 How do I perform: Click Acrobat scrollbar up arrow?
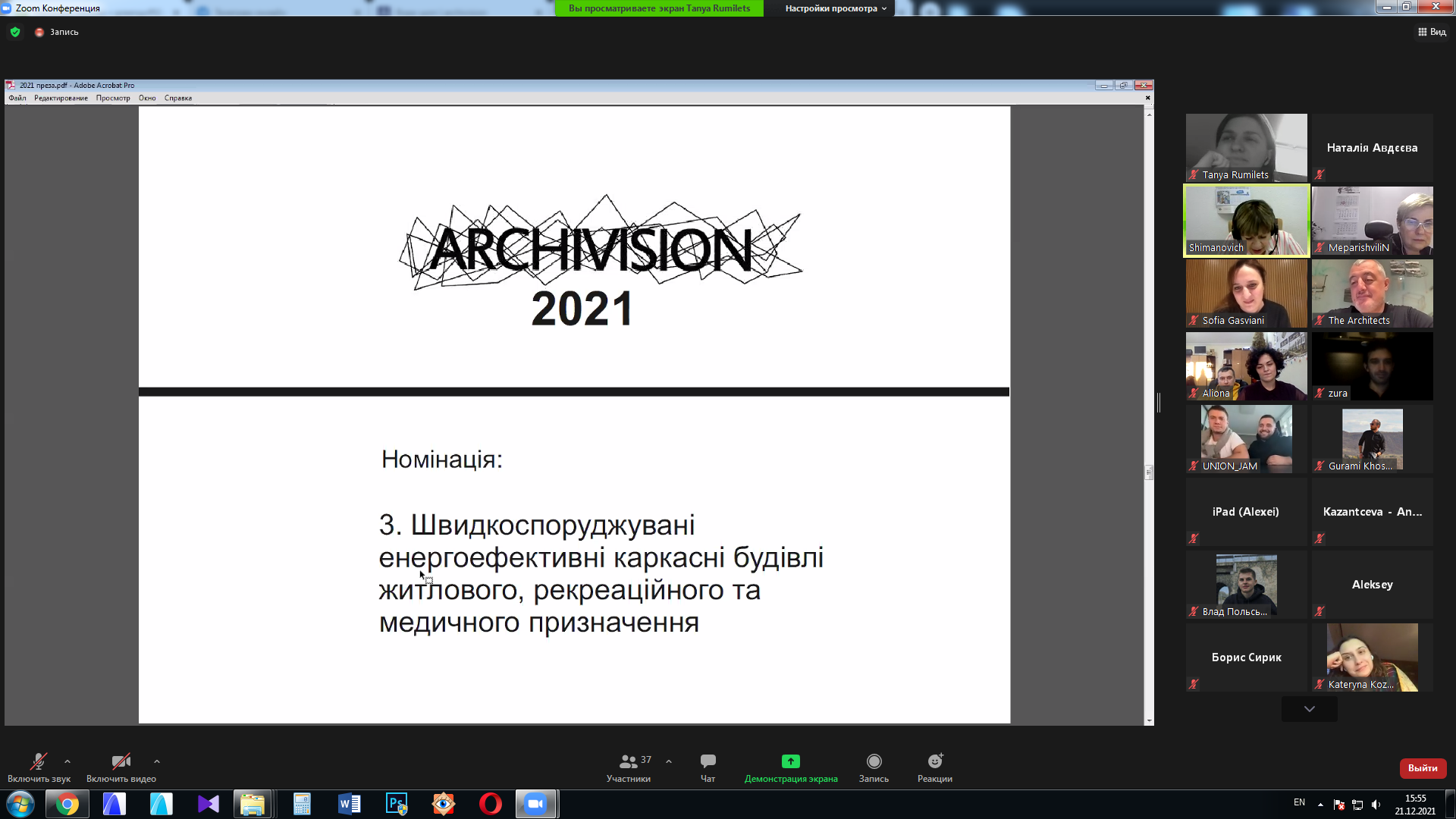tap(1149, 114)
